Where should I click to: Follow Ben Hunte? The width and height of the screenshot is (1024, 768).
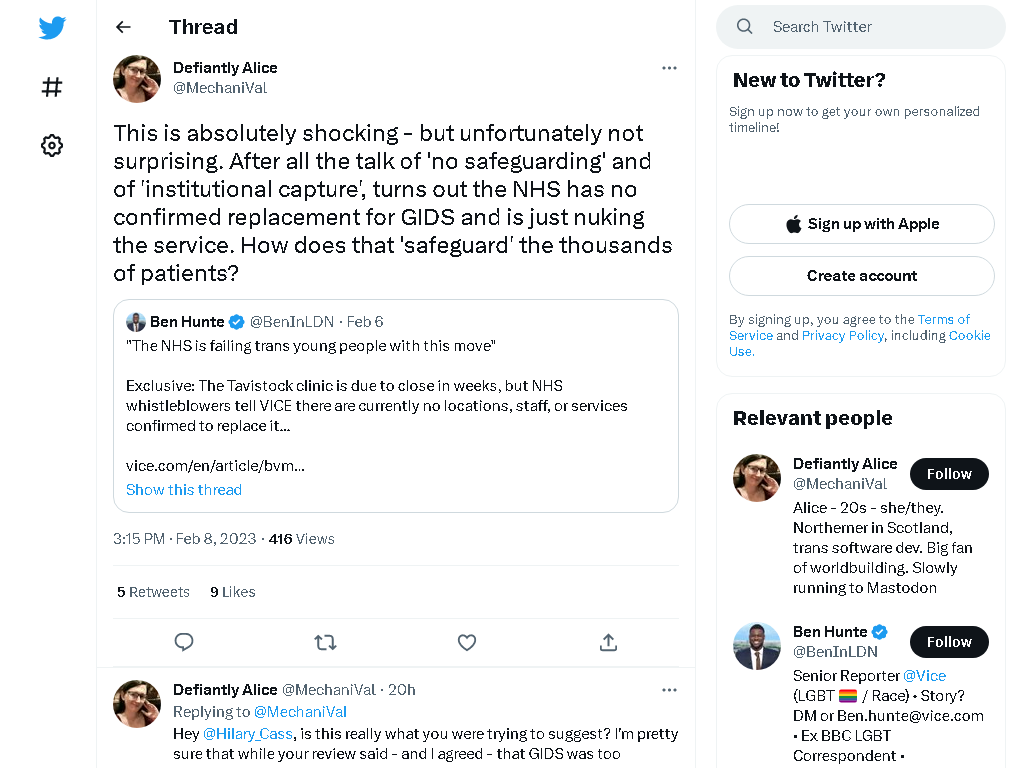click(x=949, y=642)
